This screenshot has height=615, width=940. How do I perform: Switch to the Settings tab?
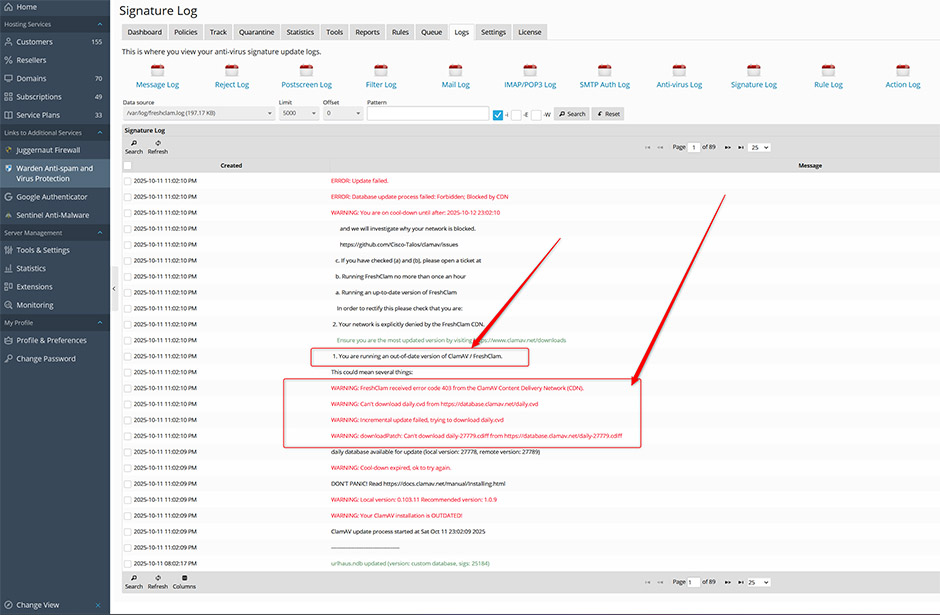[x=493, y=32]
